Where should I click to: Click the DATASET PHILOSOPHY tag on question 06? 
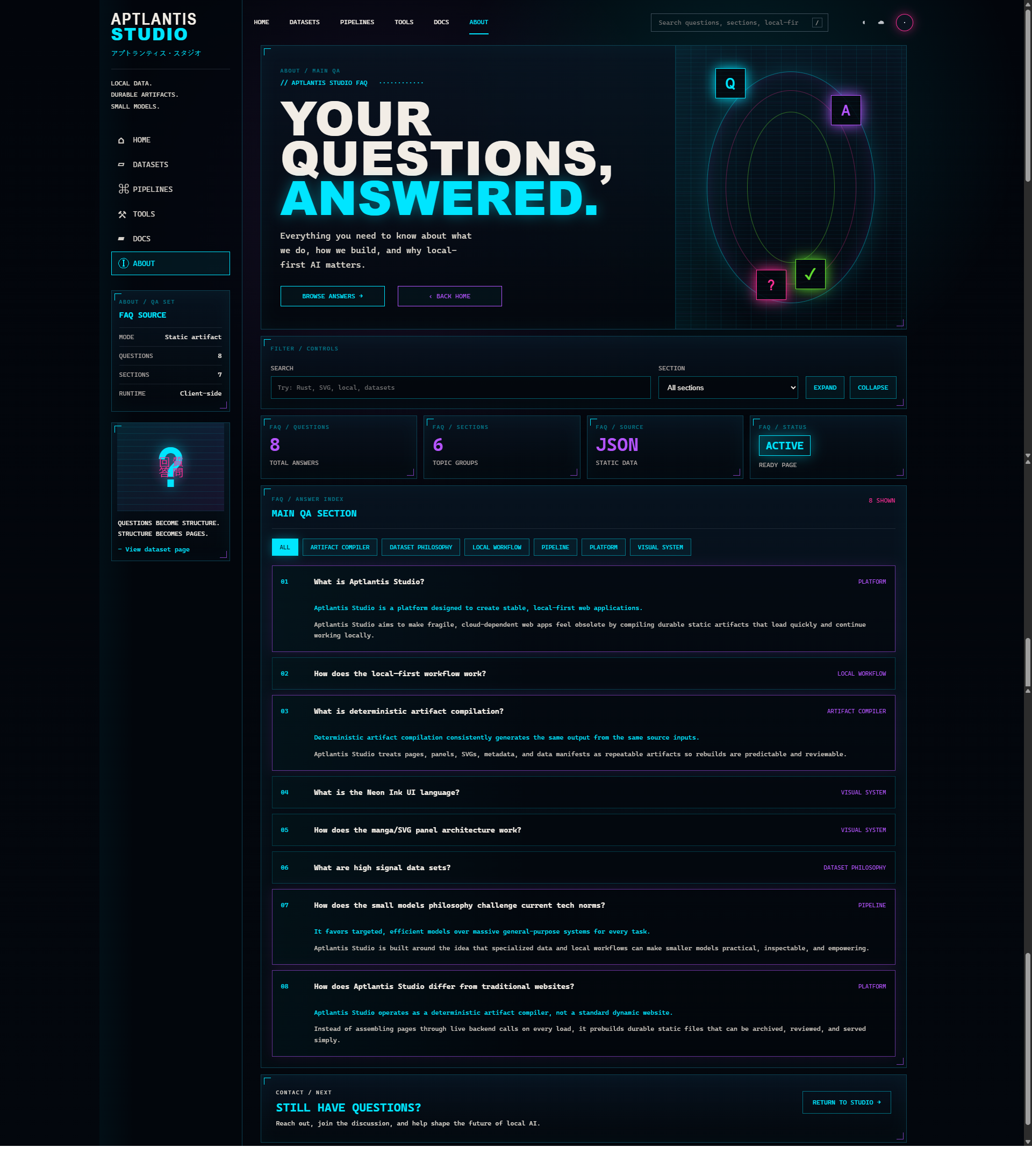coord(854,868)
